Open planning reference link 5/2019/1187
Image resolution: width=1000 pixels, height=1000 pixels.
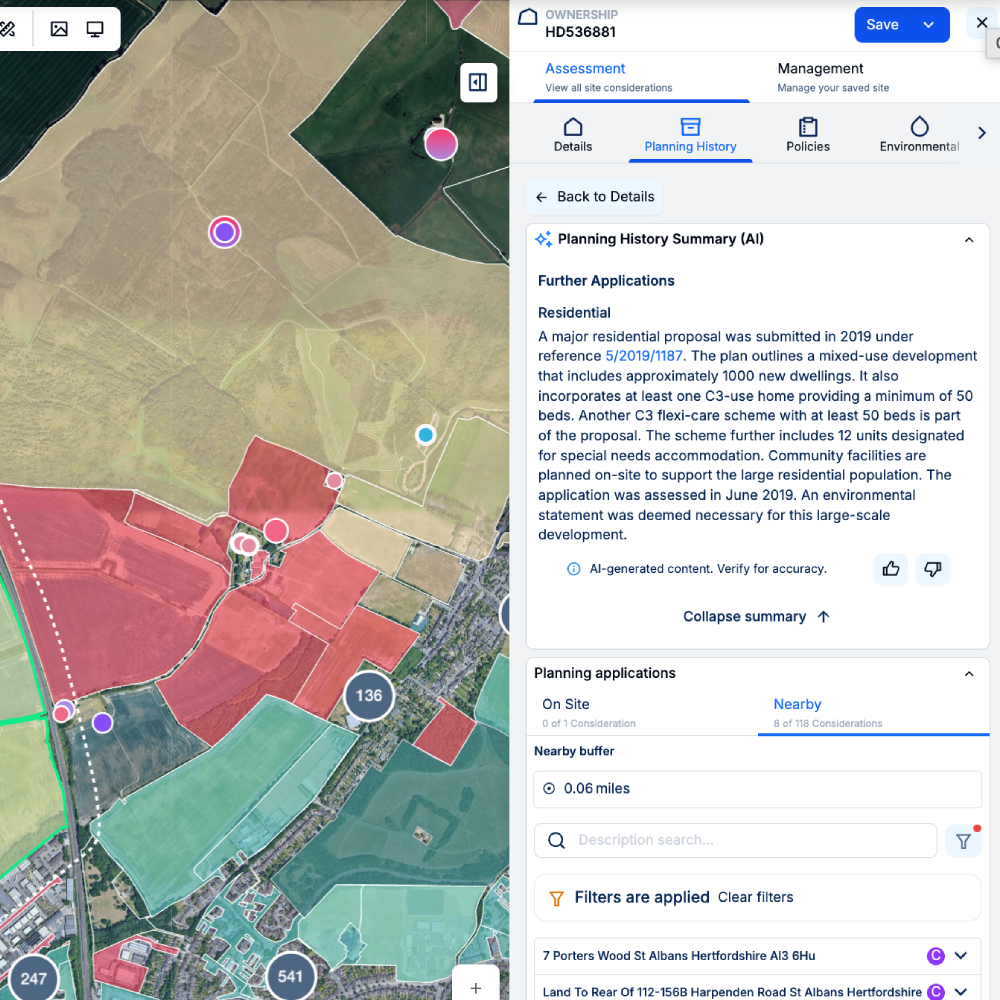(643, 355)
